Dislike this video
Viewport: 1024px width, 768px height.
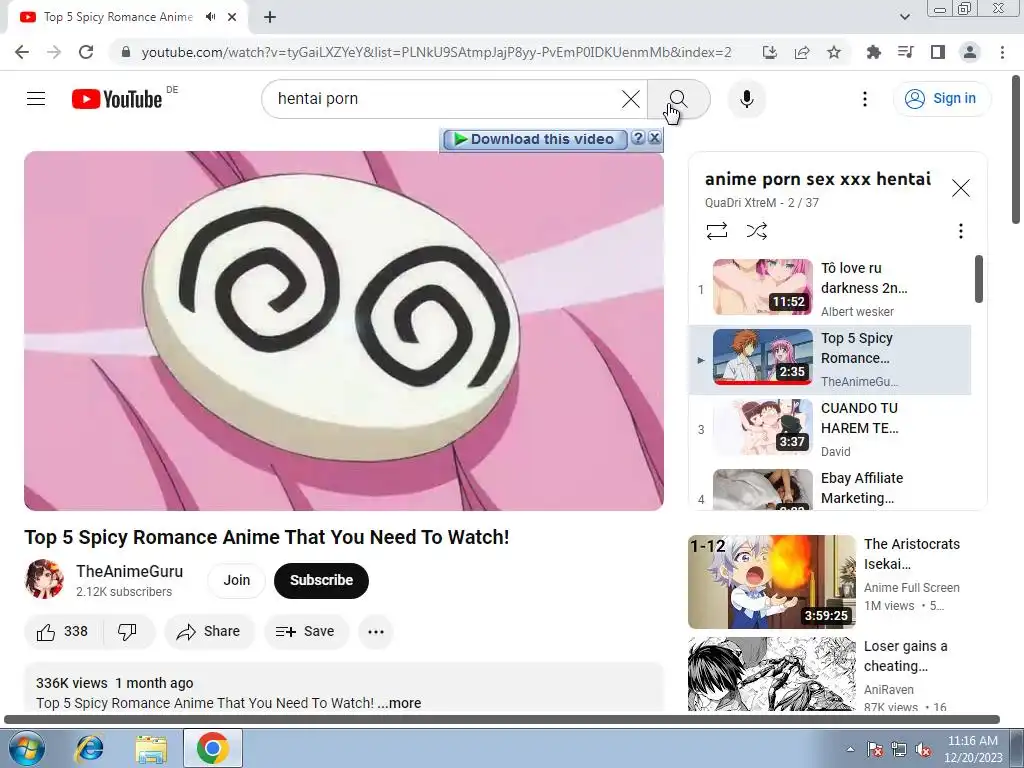pos(127,632)
